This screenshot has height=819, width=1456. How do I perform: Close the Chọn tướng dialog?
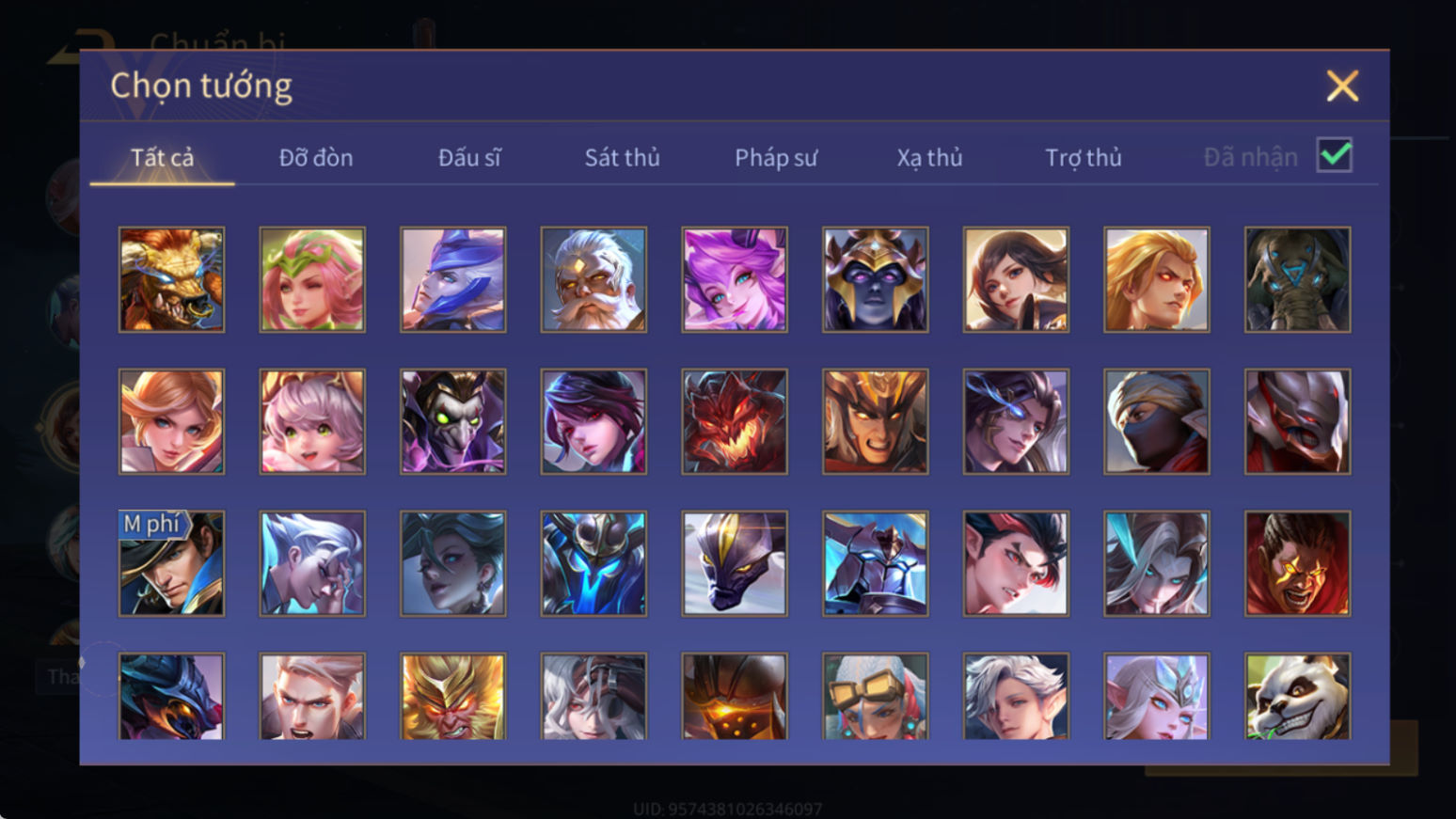pos(1342,86)
